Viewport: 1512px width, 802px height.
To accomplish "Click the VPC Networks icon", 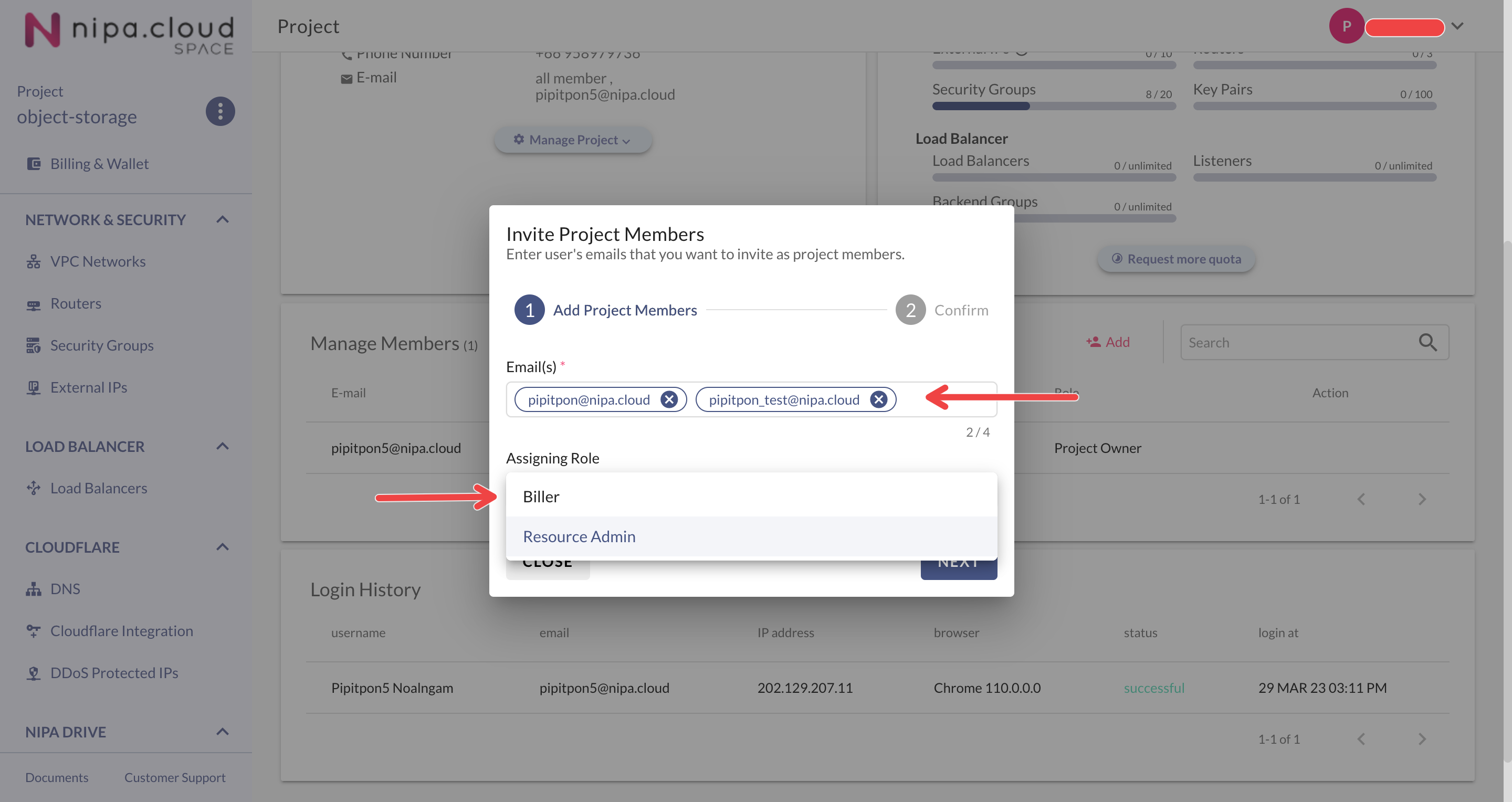I will 34,262.
